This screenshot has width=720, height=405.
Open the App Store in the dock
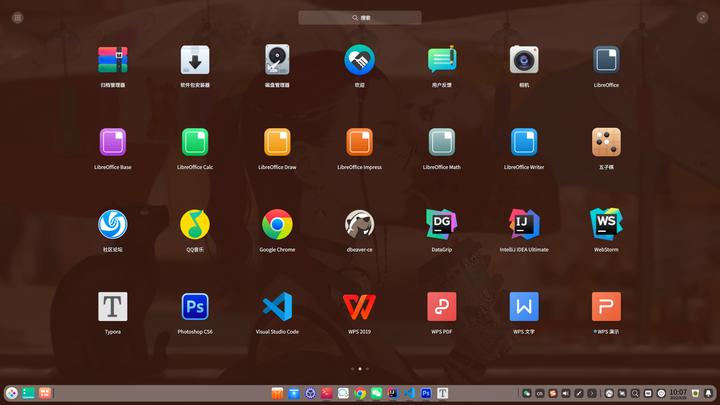293,393
